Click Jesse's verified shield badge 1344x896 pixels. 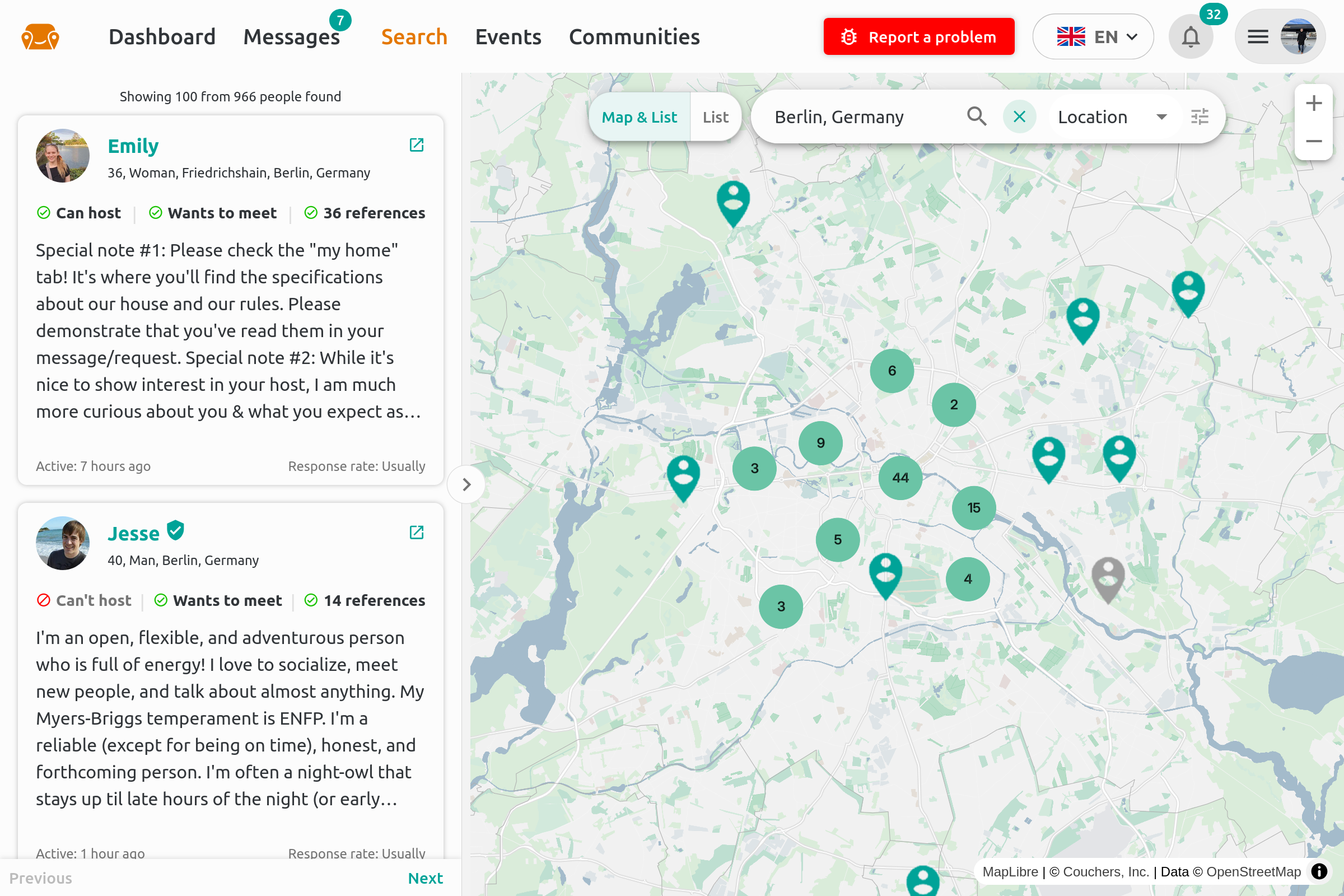[175, 530]
